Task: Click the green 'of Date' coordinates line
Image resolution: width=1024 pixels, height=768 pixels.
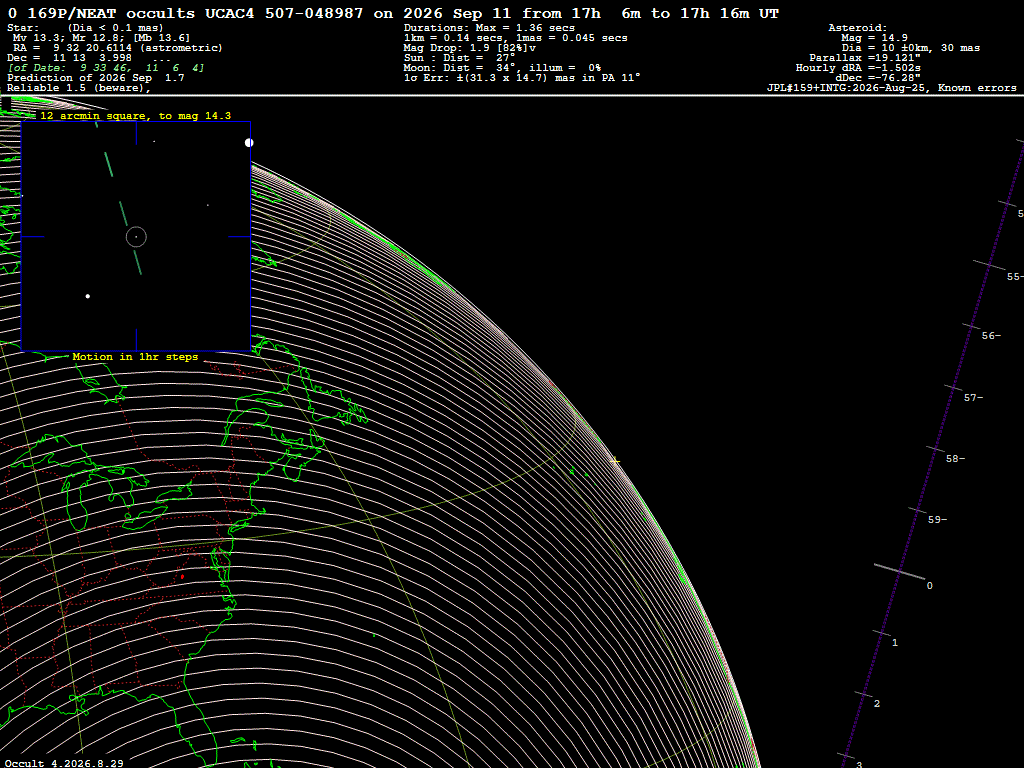Action: click(x=106, y=68)
